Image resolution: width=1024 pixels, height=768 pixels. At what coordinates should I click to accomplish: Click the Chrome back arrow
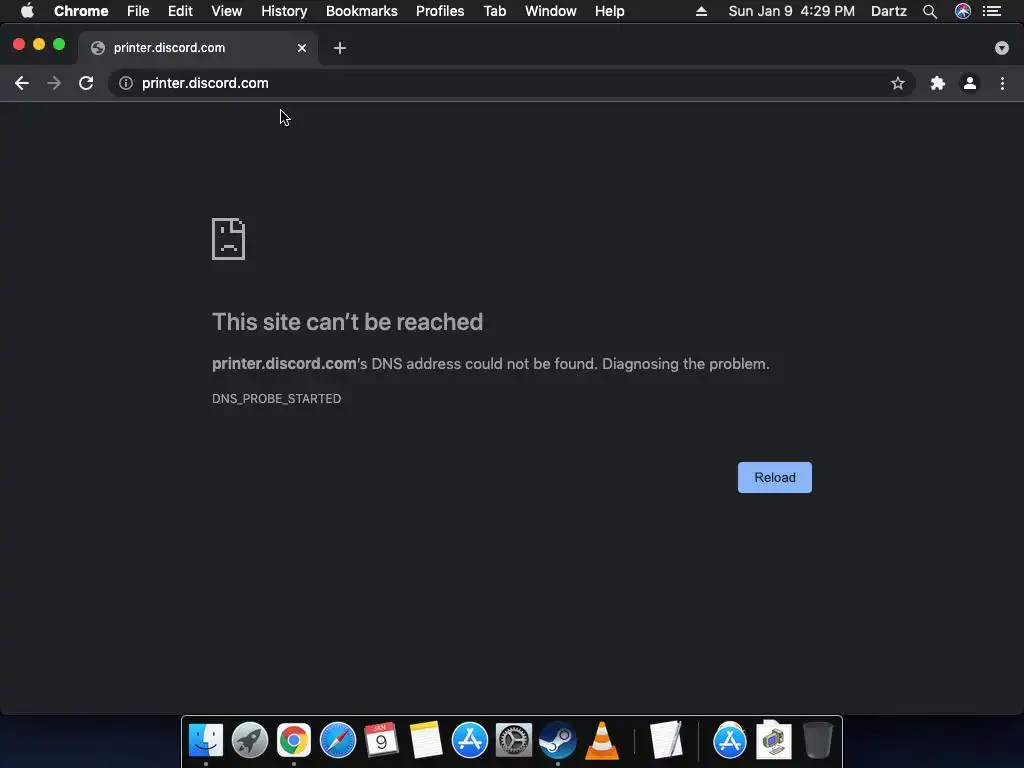22,83
